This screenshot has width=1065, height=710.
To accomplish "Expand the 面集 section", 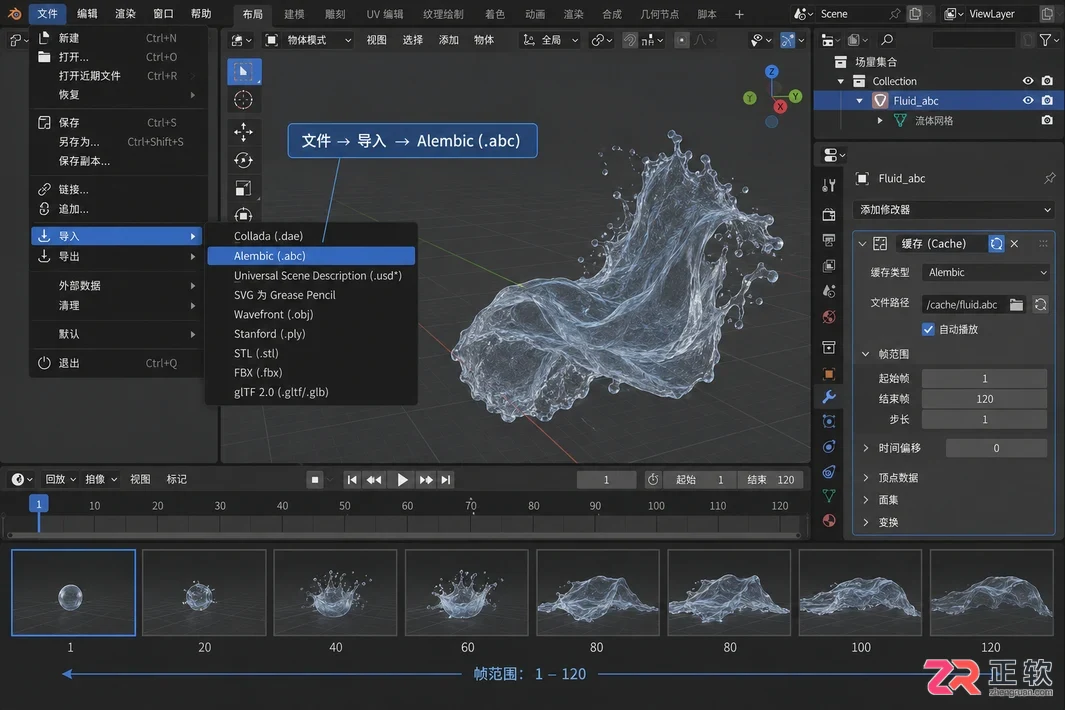I will click(866, 500).
